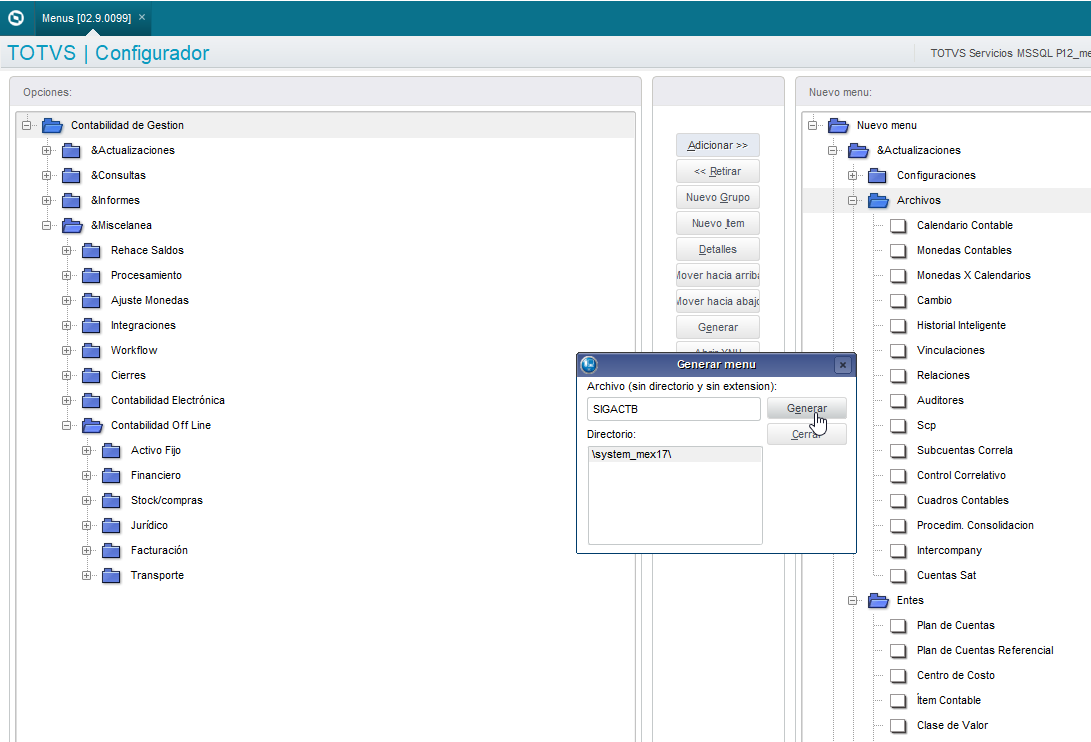Click the Entes folder icon
Viewport: 1091px width, 742px height.
pyautogui.click(x=878, y=601)
